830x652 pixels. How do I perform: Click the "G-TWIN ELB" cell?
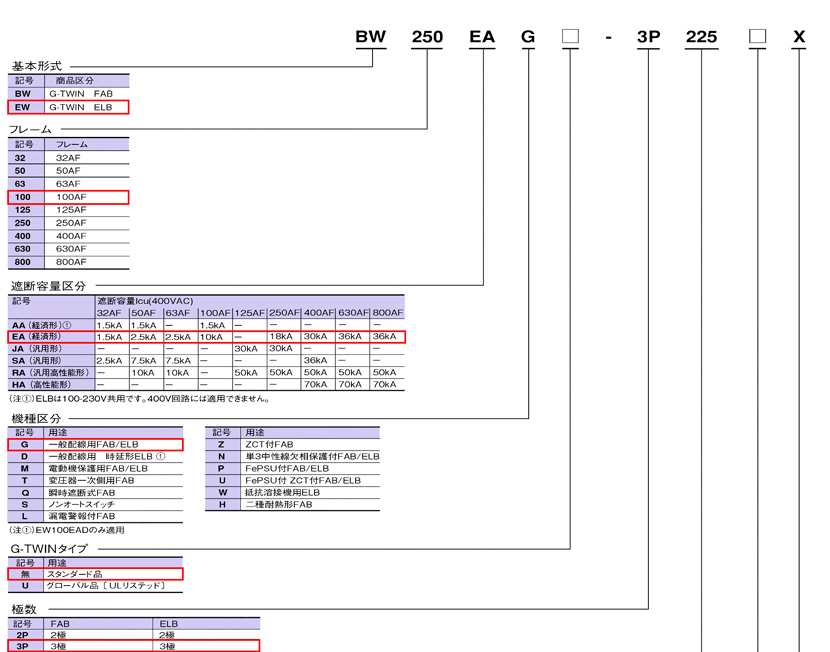tap(81, 107)
